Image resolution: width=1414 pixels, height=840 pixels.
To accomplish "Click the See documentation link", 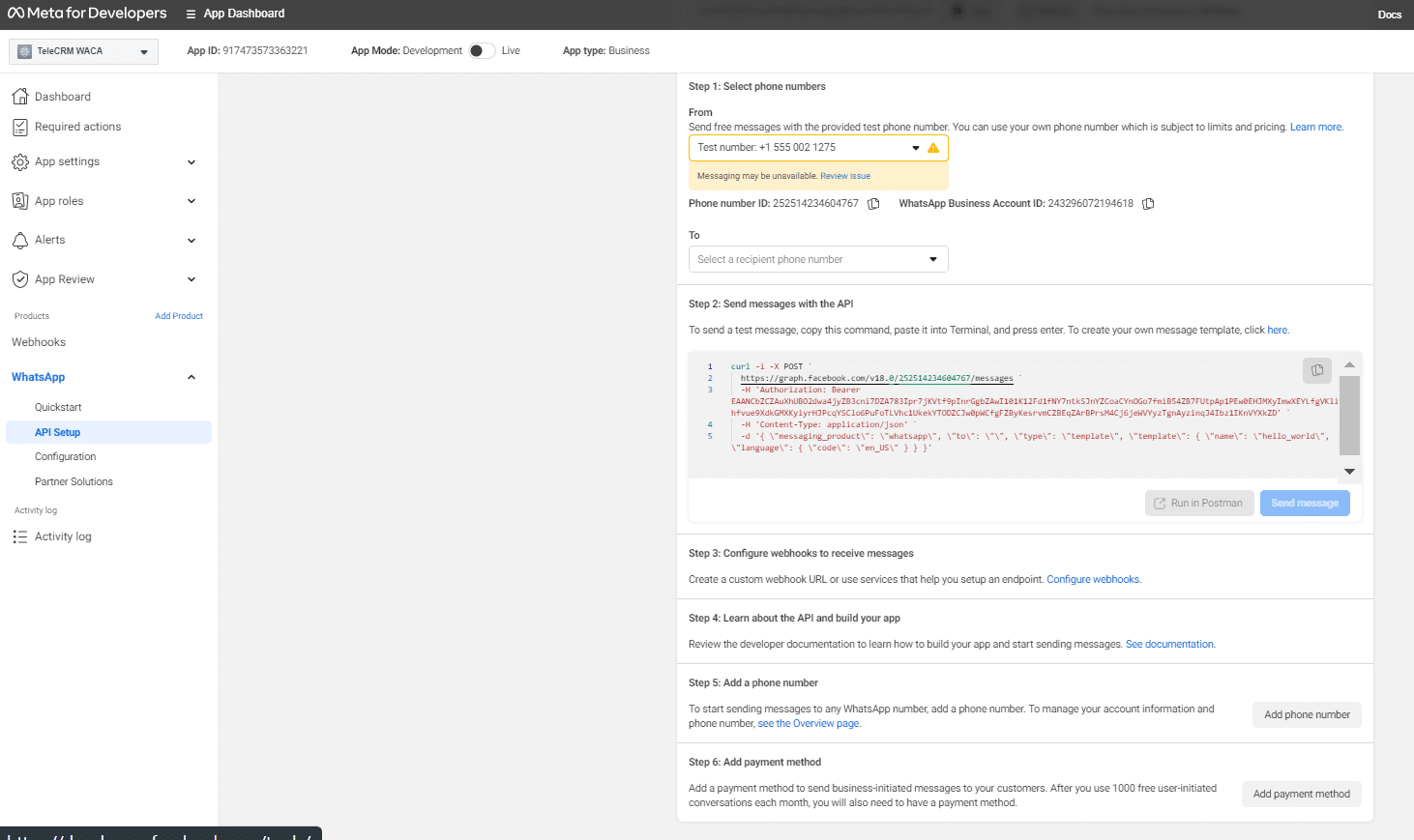I will 1169,644.
